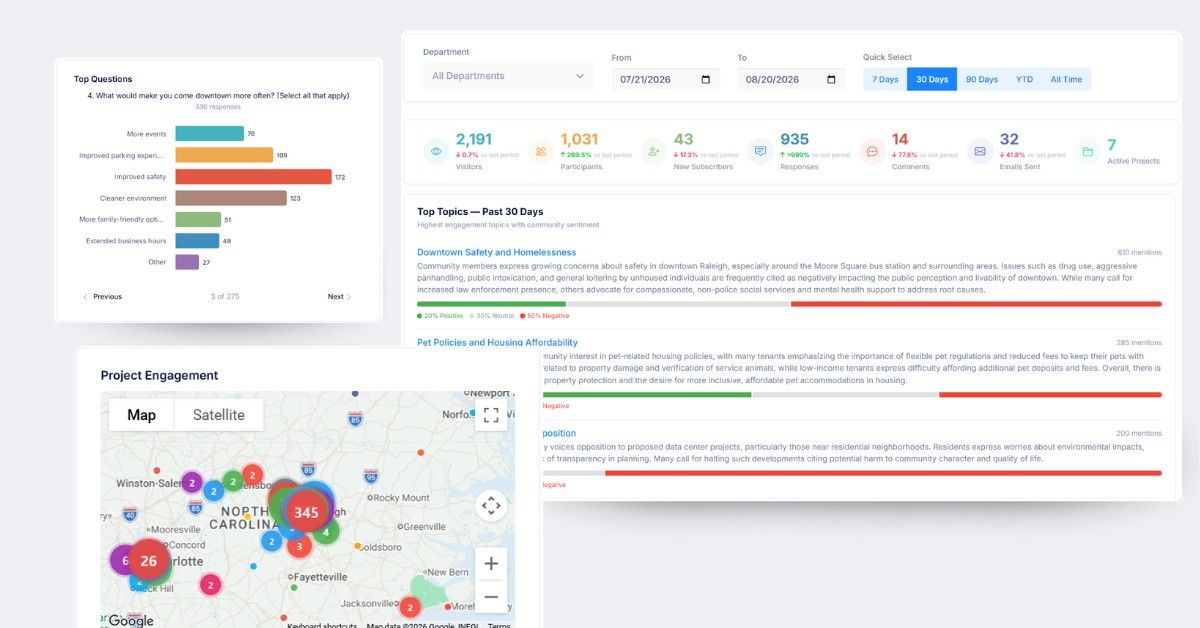This screenshot has height=628, width=1200.
Task: Click the green 4 map cluster marker
Action: coord(325,533)
